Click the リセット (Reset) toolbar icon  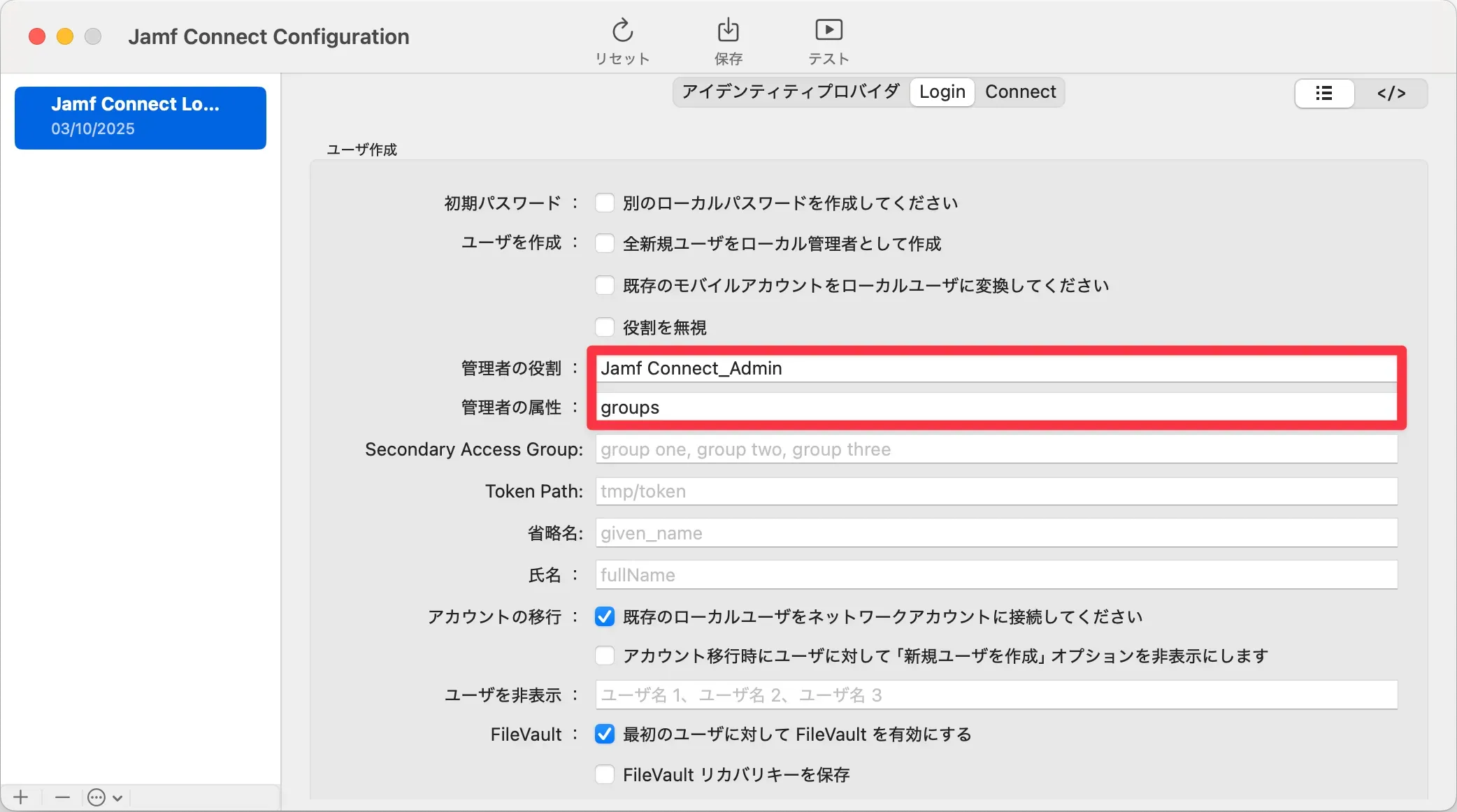tap(622, 31)
